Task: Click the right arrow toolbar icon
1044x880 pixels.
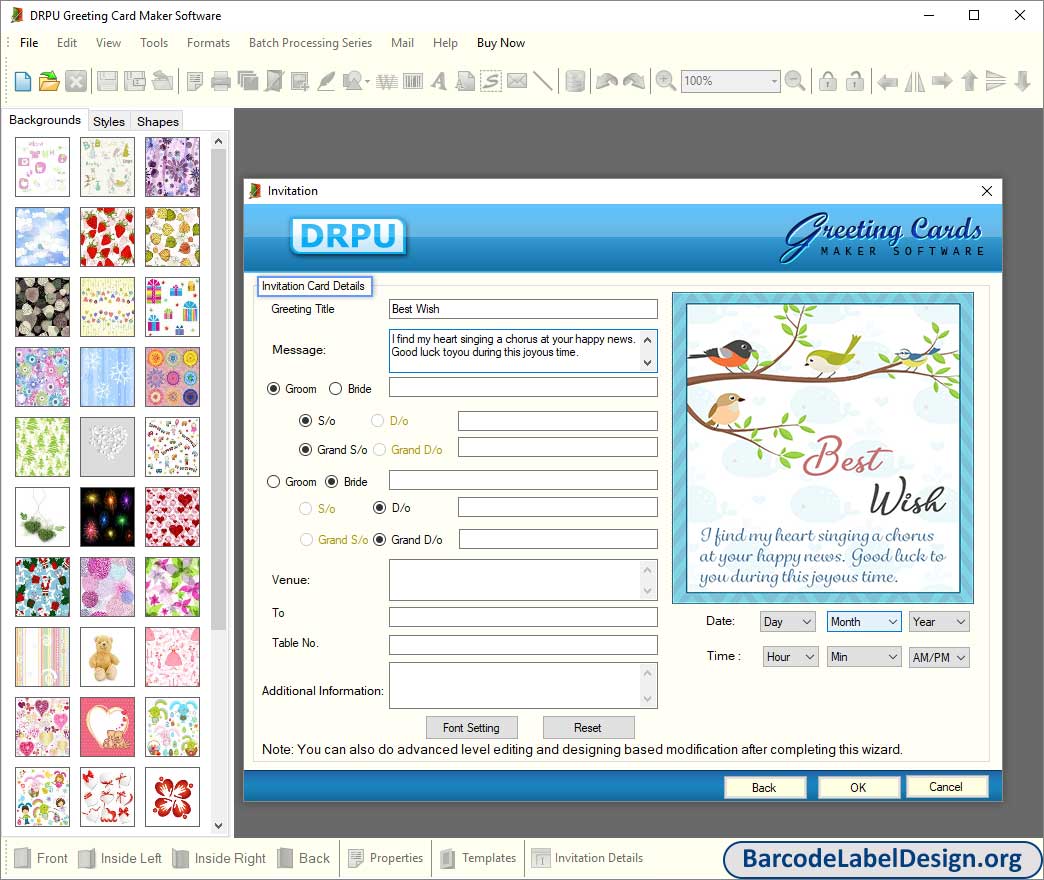Action: (x=941, y=81)
